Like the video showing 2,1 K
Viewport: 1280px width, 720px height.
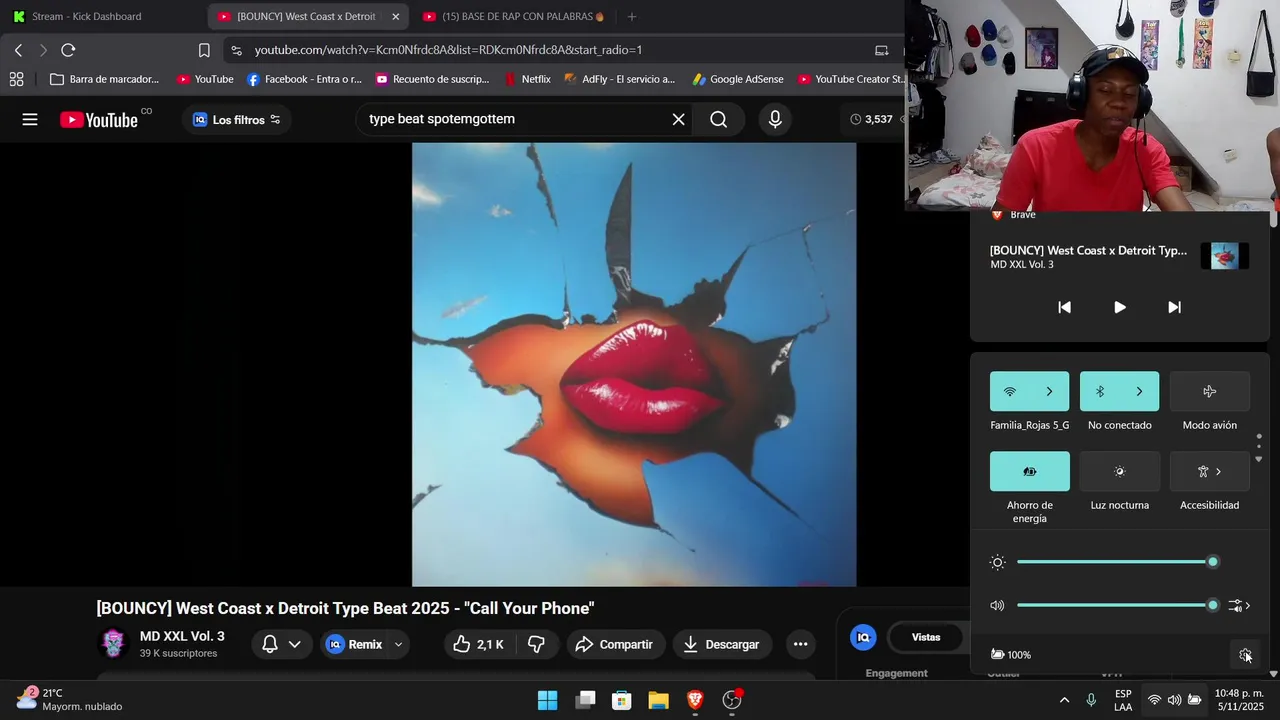[x=478, y=644]
